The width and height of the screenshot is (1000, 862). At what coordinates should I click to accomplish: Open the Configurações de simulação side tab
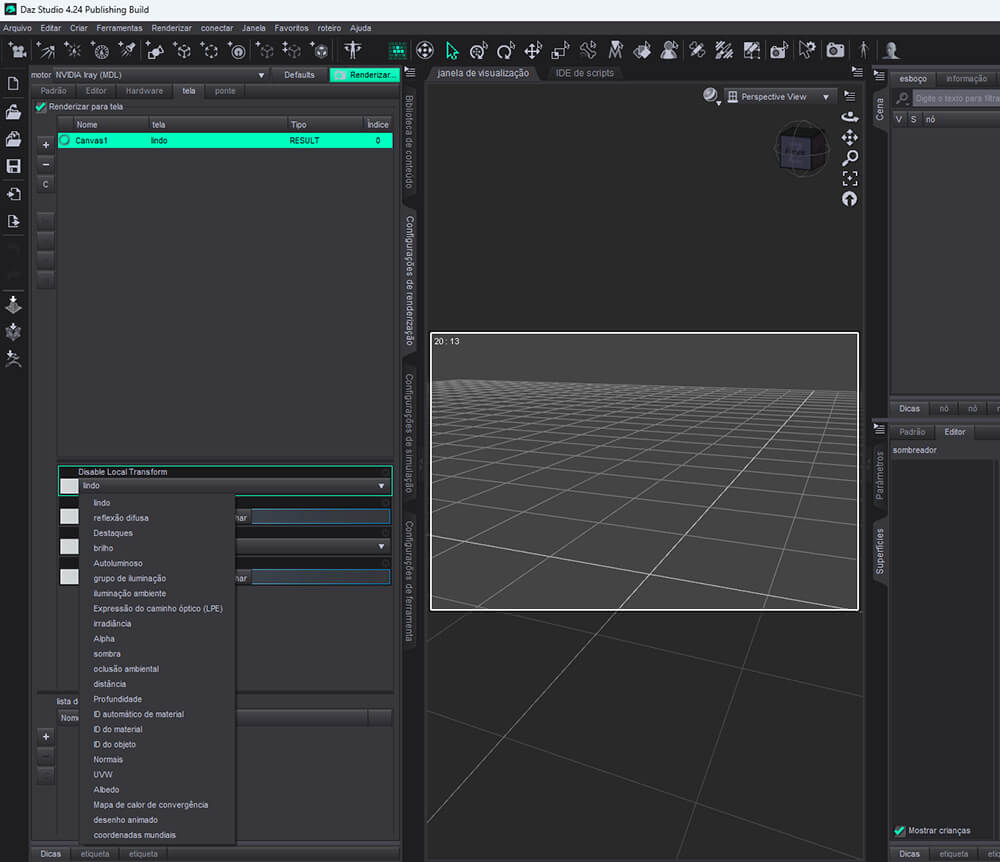(x=409, y=433)
